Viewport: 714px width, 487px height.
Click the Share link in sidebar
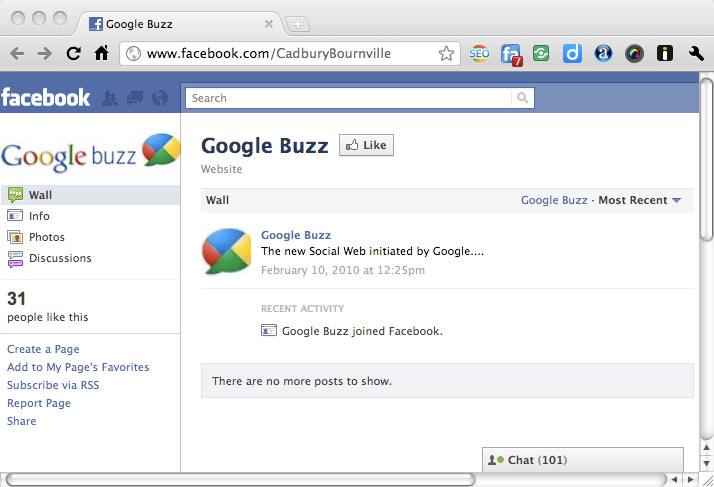(x=21, y=421)
